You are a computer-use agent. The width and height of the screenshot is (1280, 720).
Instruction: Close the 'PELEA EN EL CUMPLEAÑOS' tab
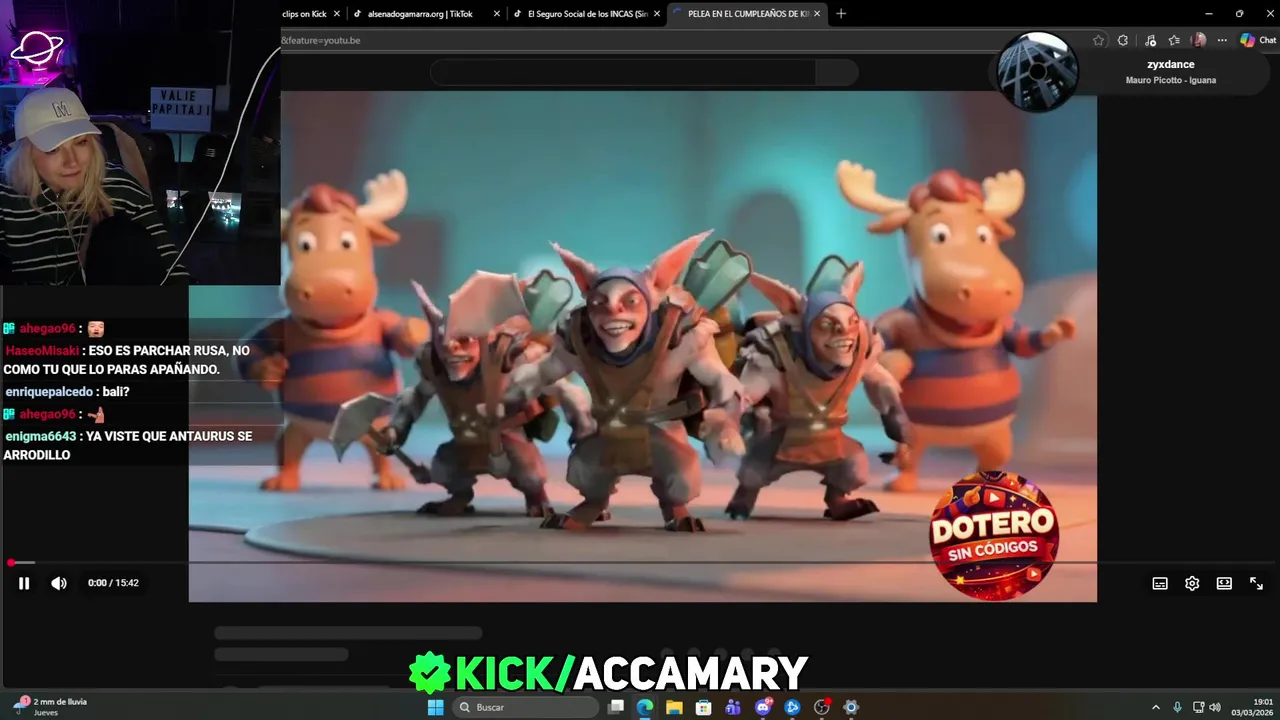(817, 14)
